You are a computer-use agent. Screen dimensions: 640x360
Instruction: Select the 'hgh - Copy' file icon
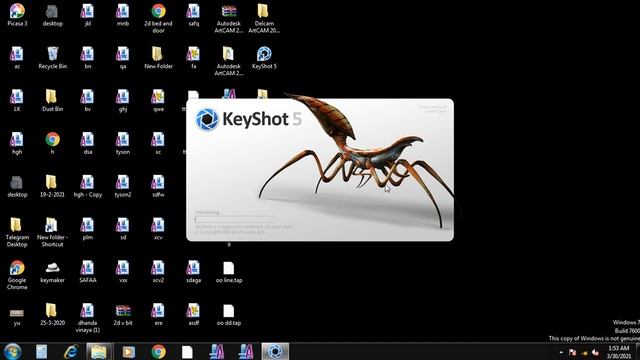88,186
